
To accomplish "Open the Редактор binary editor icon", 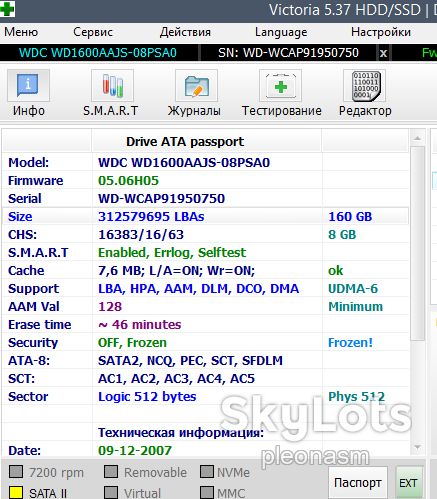I will click(x=365, y=86).
